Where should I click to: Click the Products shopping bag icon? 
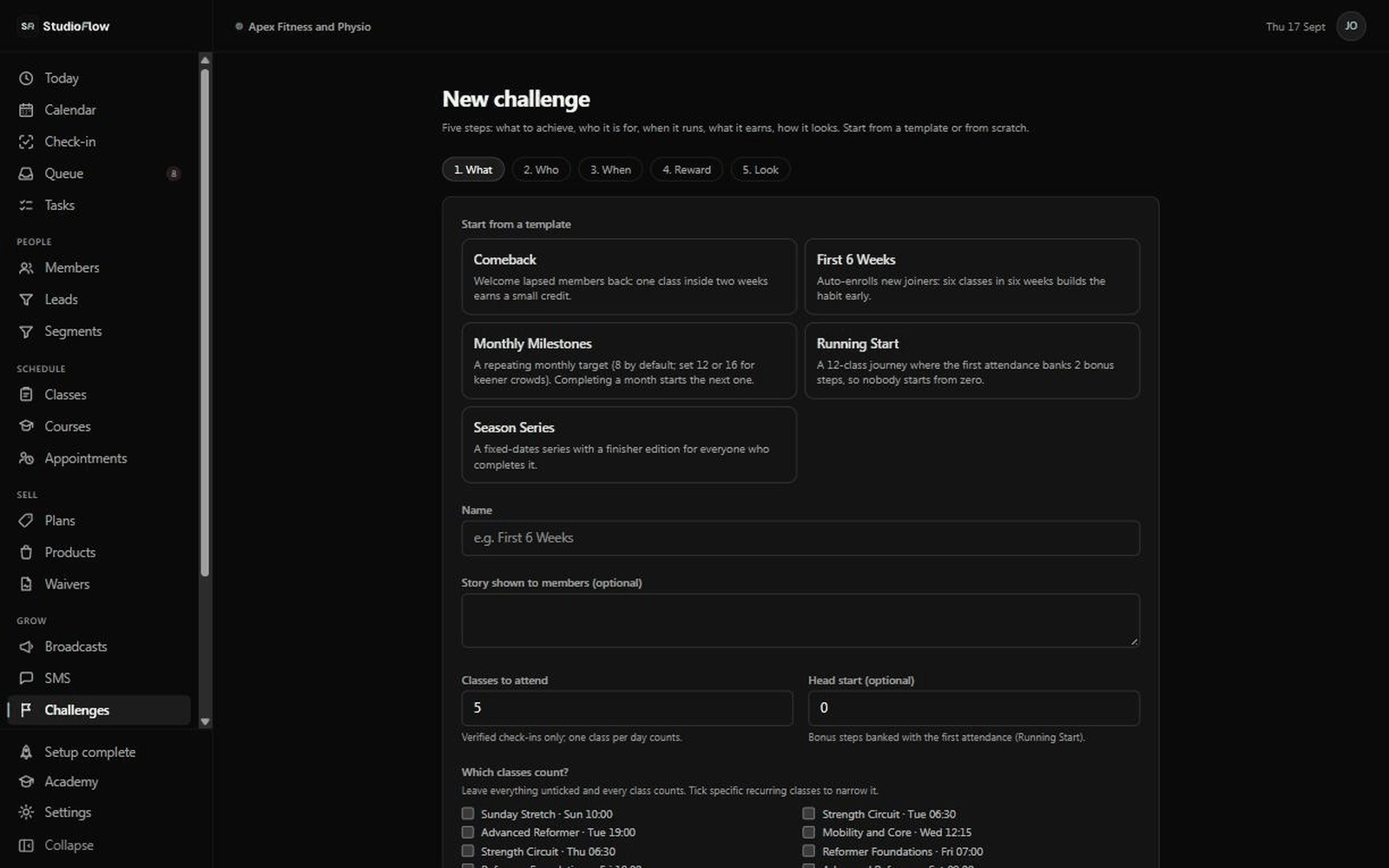click(x=26, y=553)
